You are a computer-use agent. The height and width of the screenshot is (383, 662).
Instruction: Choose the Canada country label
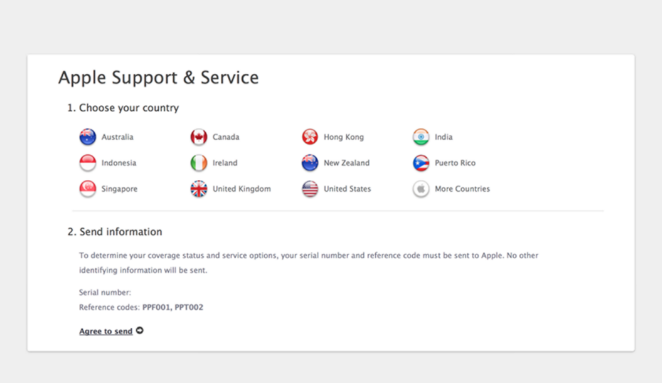tap(226, 137)
